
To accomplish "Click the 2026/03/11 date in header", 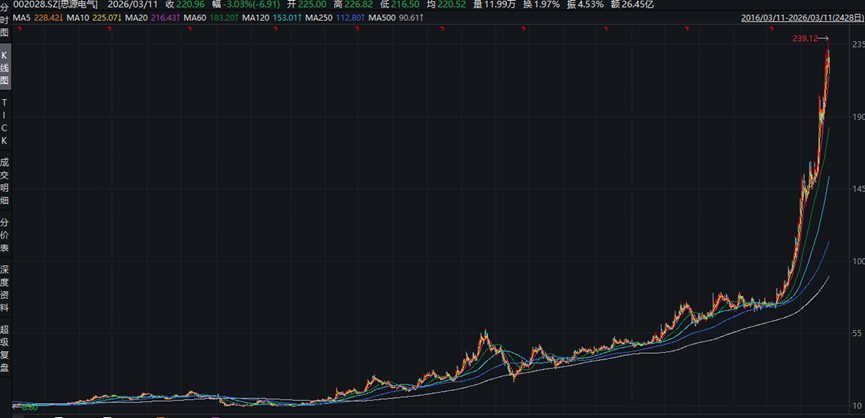I will click(x=132, y=5).
